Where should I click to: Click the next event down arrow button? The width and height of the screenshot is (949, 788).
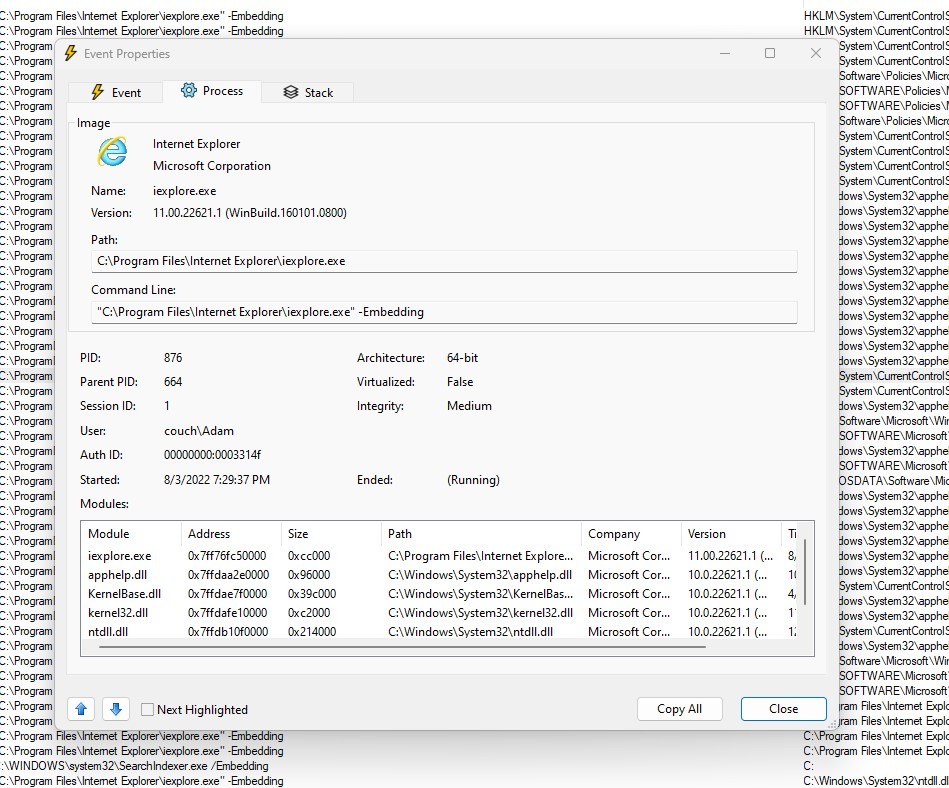[x=116, y=709]
